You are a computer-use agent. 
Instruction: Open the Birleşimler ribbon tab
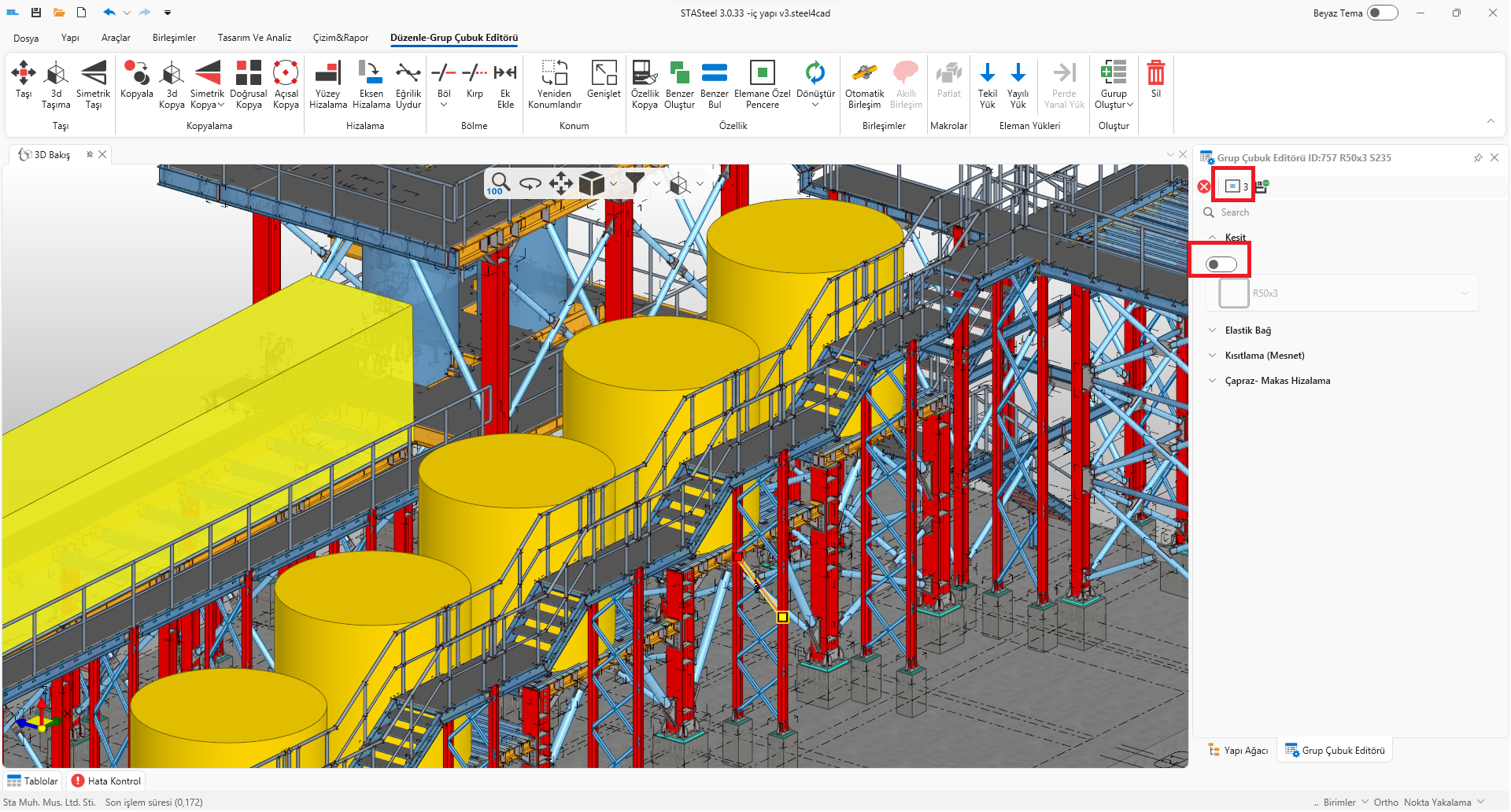[x=174, y=38]
